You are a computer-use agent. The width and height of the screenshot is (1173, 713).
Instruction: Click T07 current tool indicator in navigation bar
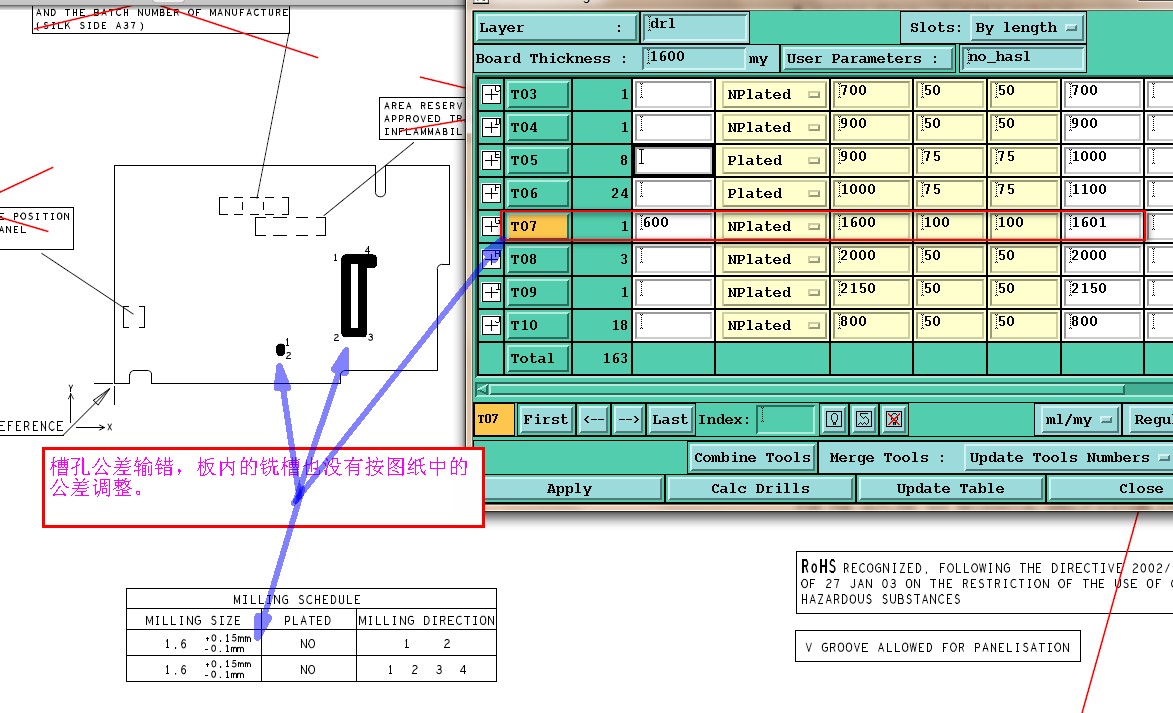(493, 420)
